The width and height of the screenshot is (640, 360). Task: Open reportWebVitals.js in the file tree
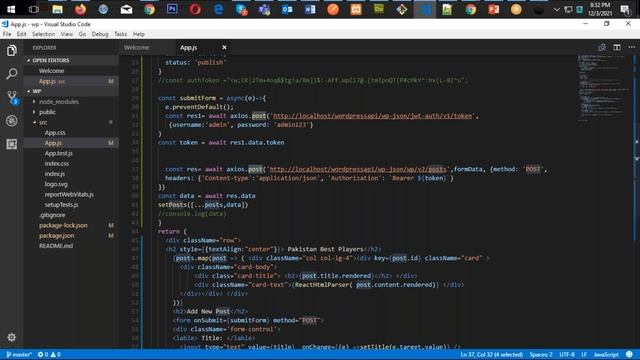(69, 194)
